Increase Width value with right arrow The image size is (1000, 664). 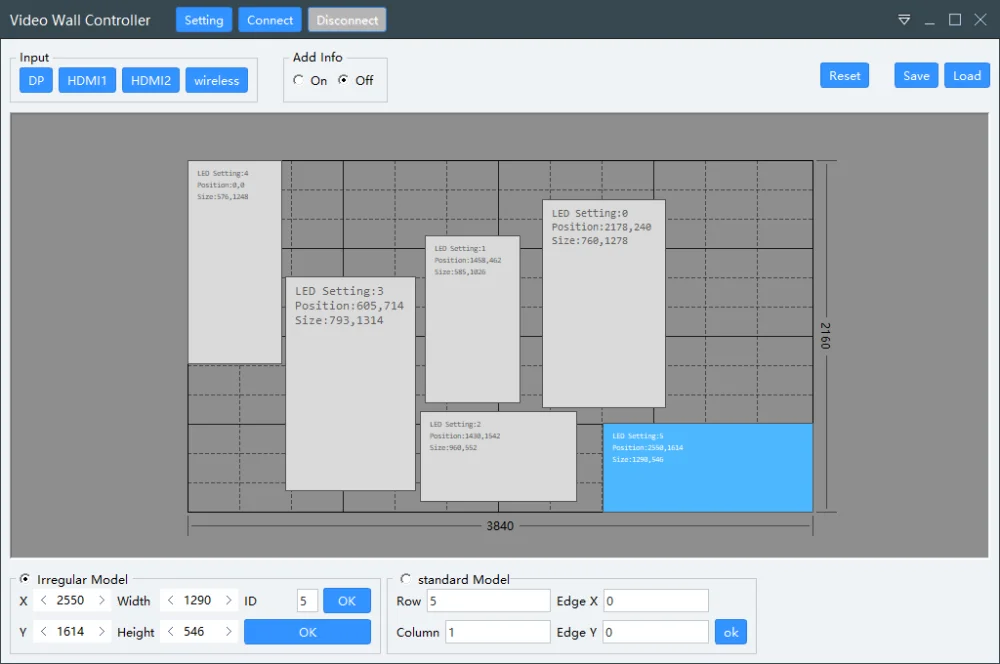pos(228,600)
